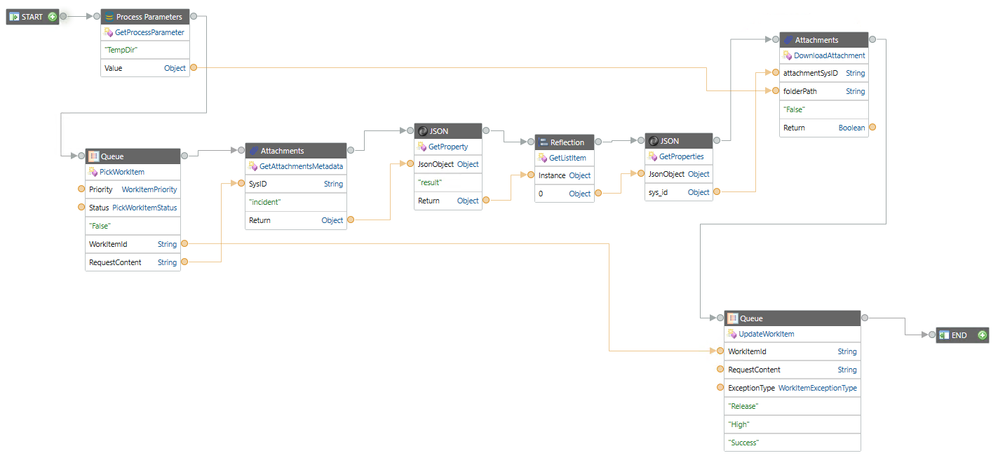Click the Return output port in GetAttachmentsMetadata
Image resolution: width=998 pixels, height=472 pixels.
(351, 221)
